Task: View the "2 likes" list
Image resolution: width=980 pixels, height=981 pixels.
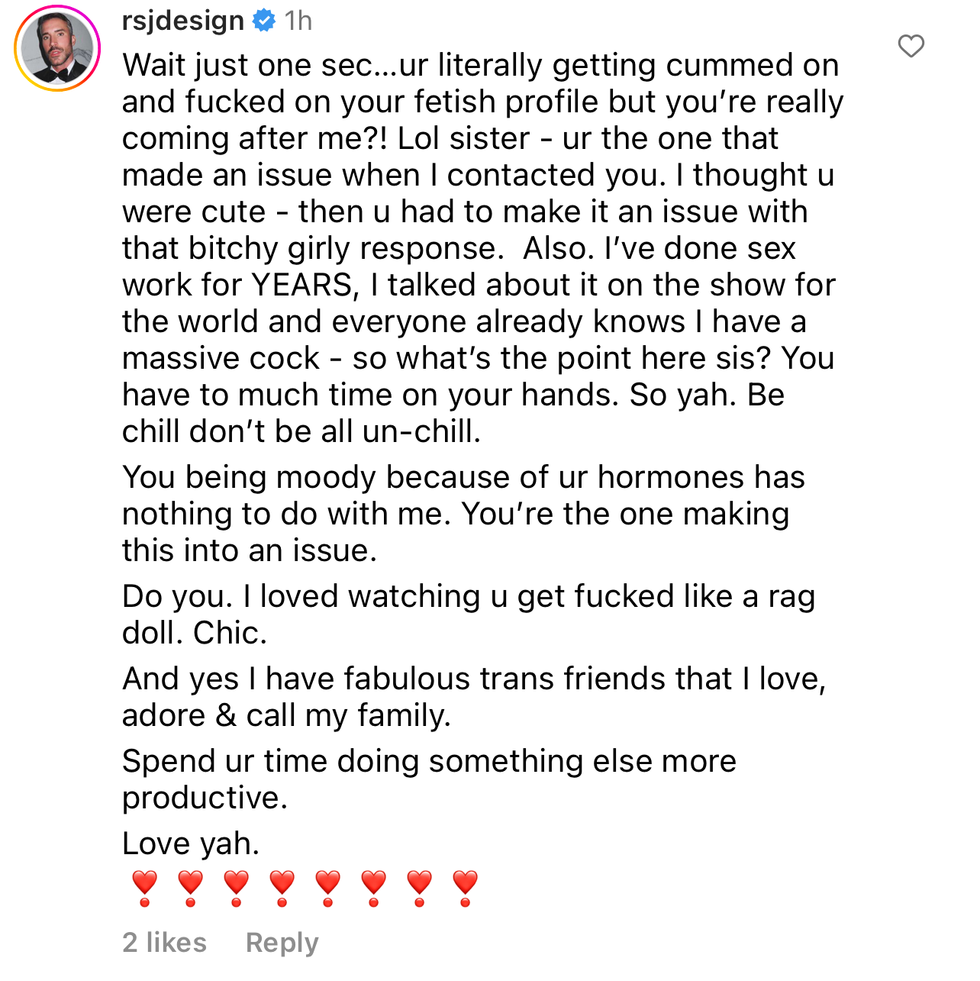Action: coord(164,942)
